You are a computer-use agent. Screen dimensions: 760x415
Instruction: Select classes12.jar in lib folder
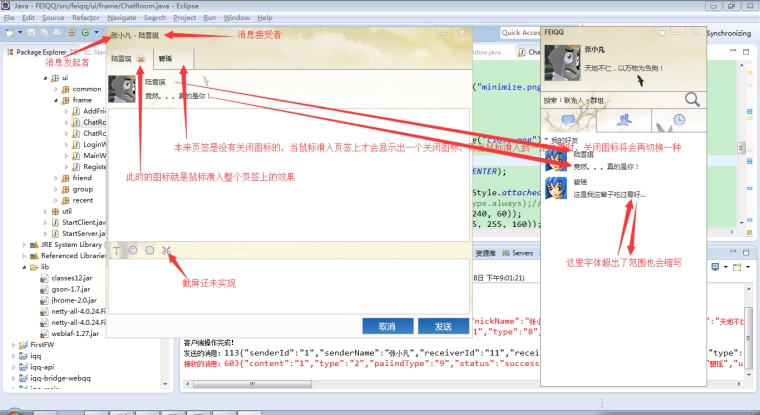[74, 278]
